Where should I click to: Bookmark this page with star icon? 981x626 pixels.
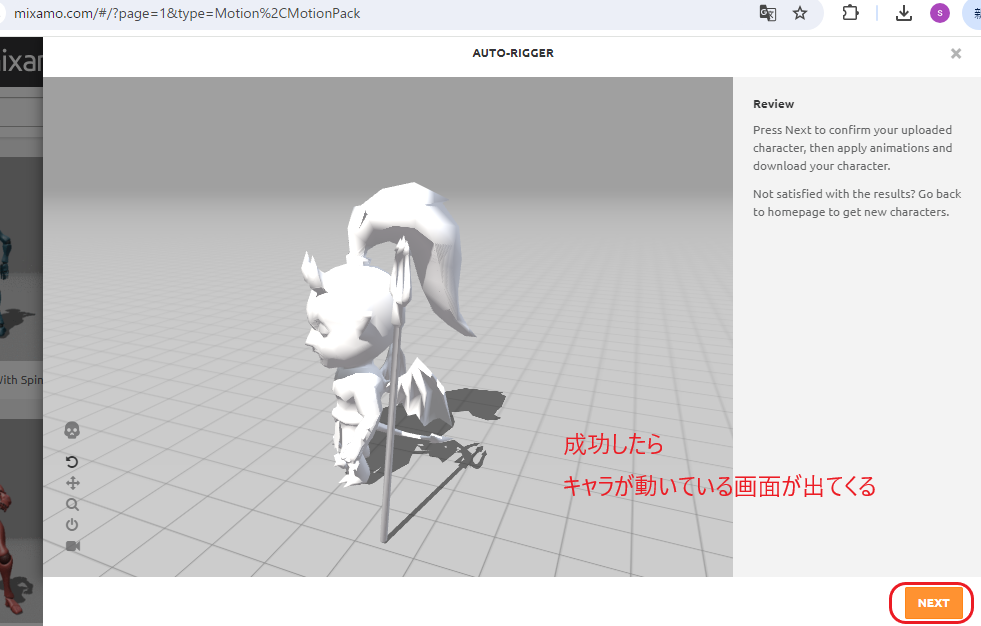click(x=800, y=13)
